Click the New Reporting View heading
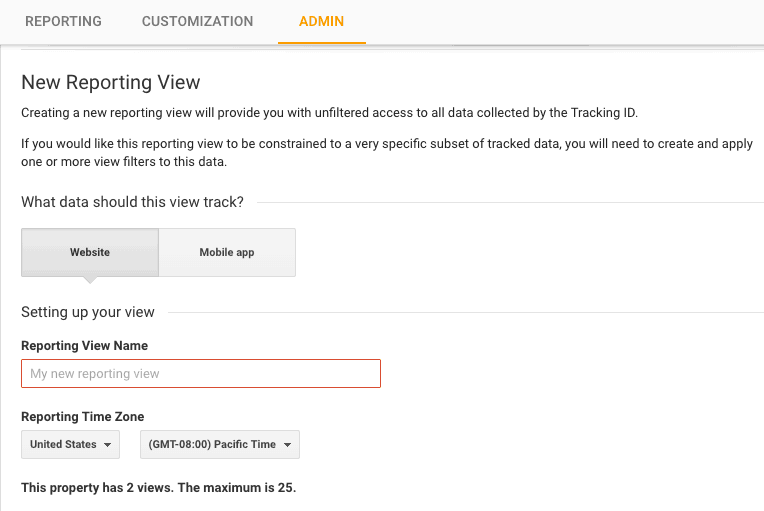This screenshot has height=511, width=764. (111, 82)
